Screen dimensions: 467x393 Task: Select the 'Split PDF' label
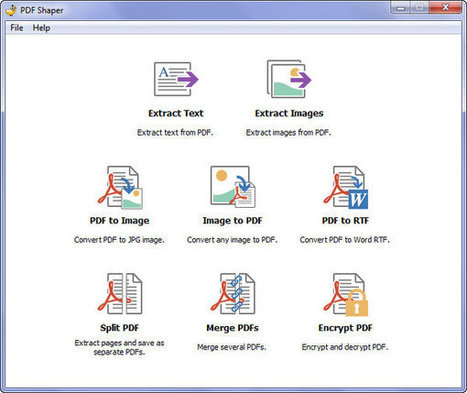point(119,328)
